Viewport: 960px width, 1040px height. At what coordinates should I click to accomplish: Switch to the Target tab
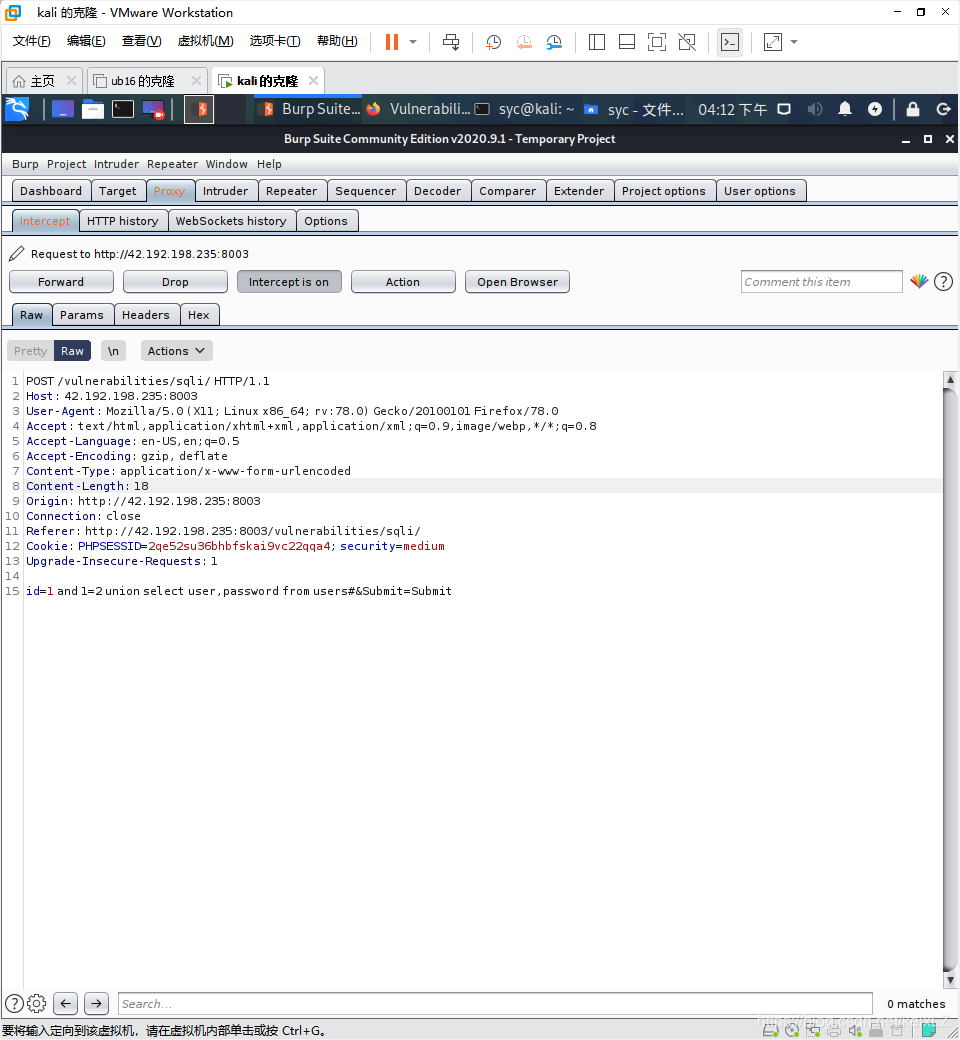pyautogui.click(x=117, y=191)
